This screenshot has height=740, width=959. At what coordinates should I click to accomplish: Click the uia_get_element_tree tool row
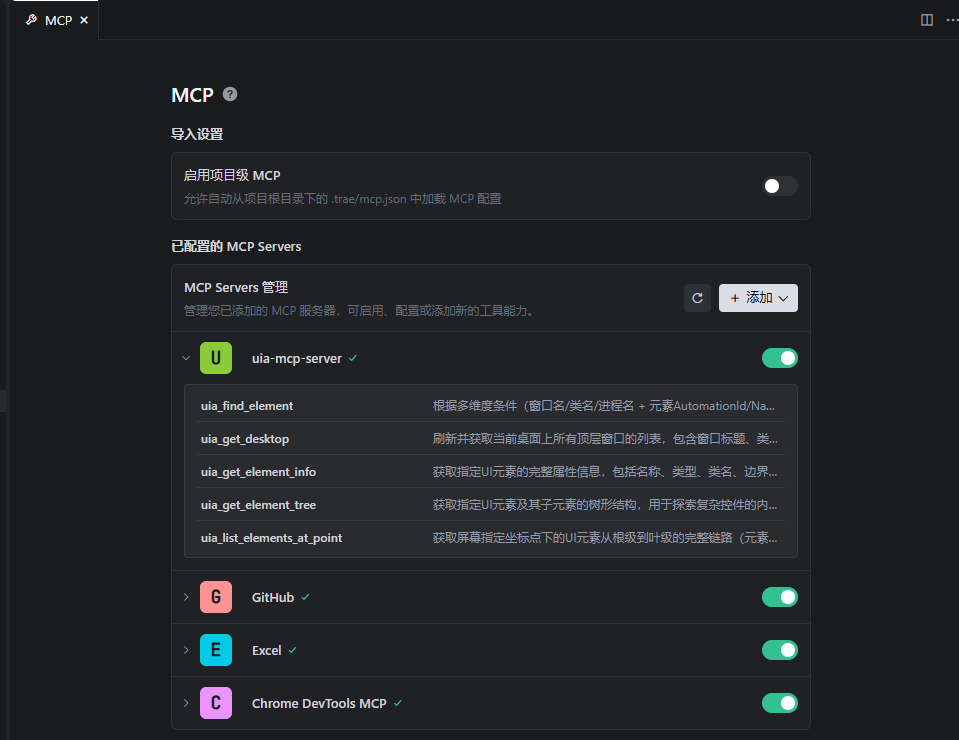491,505
